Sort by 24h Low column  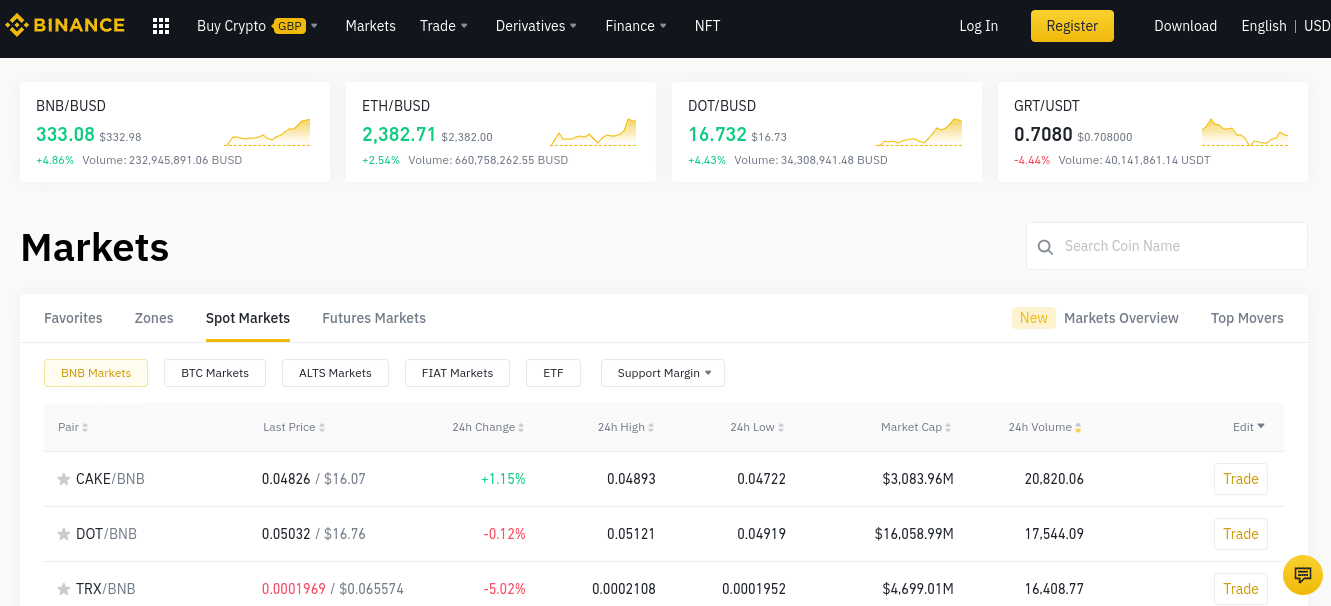click(758, 427)
